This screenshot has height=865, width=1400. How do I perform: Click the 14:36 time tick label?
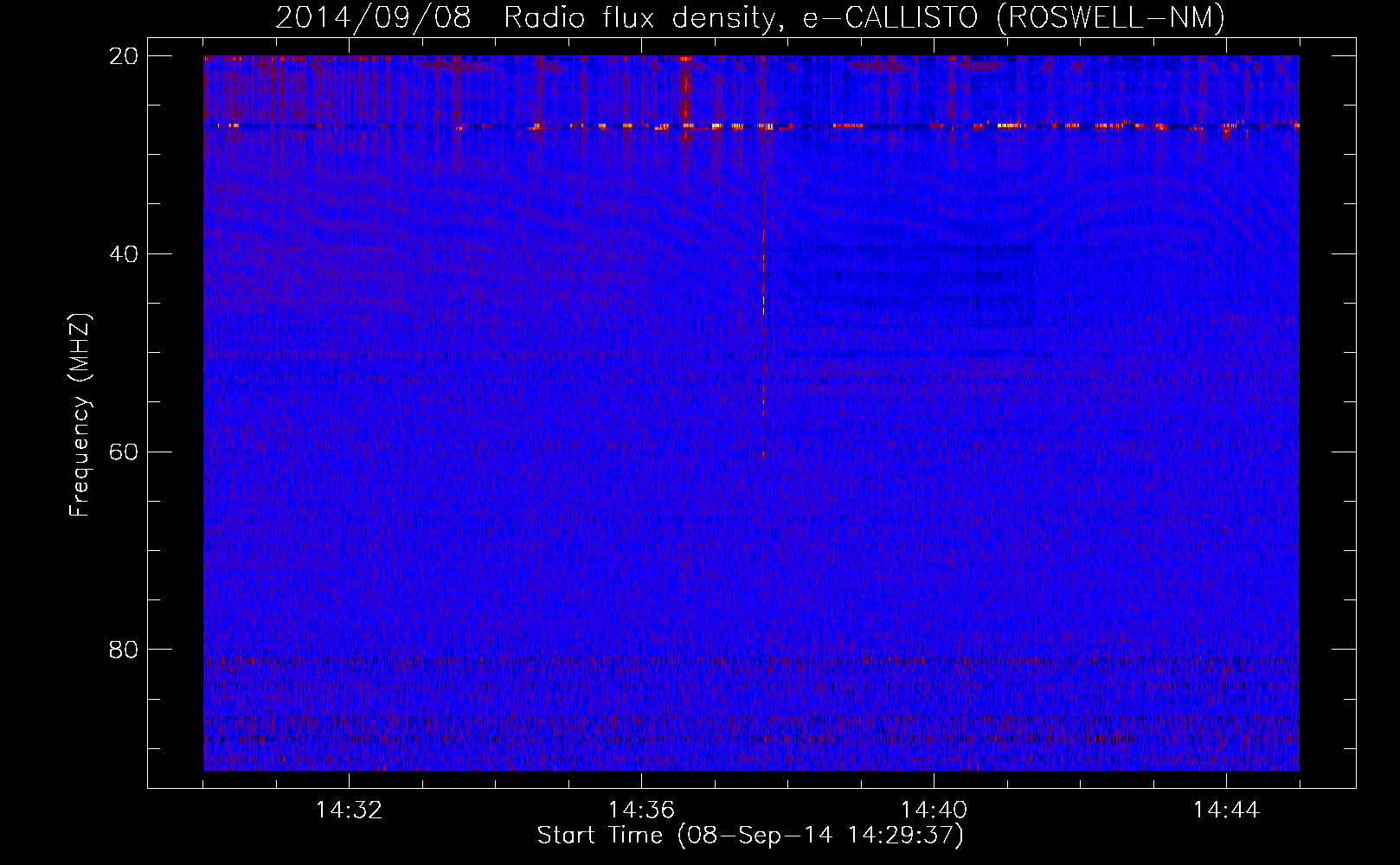[x=641, y=811]
